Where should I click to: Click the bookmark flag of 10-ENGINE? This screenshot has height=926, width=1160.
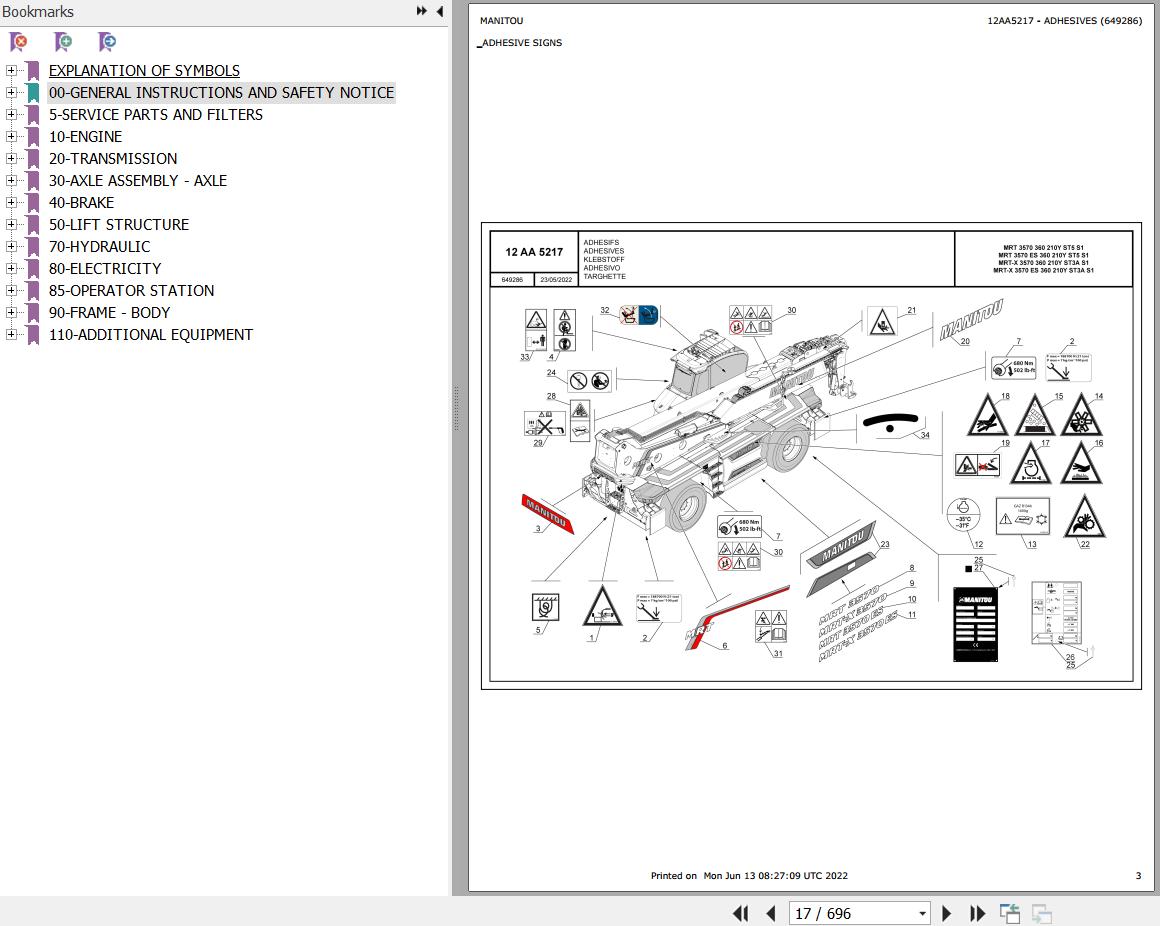[x=33, y=137]
